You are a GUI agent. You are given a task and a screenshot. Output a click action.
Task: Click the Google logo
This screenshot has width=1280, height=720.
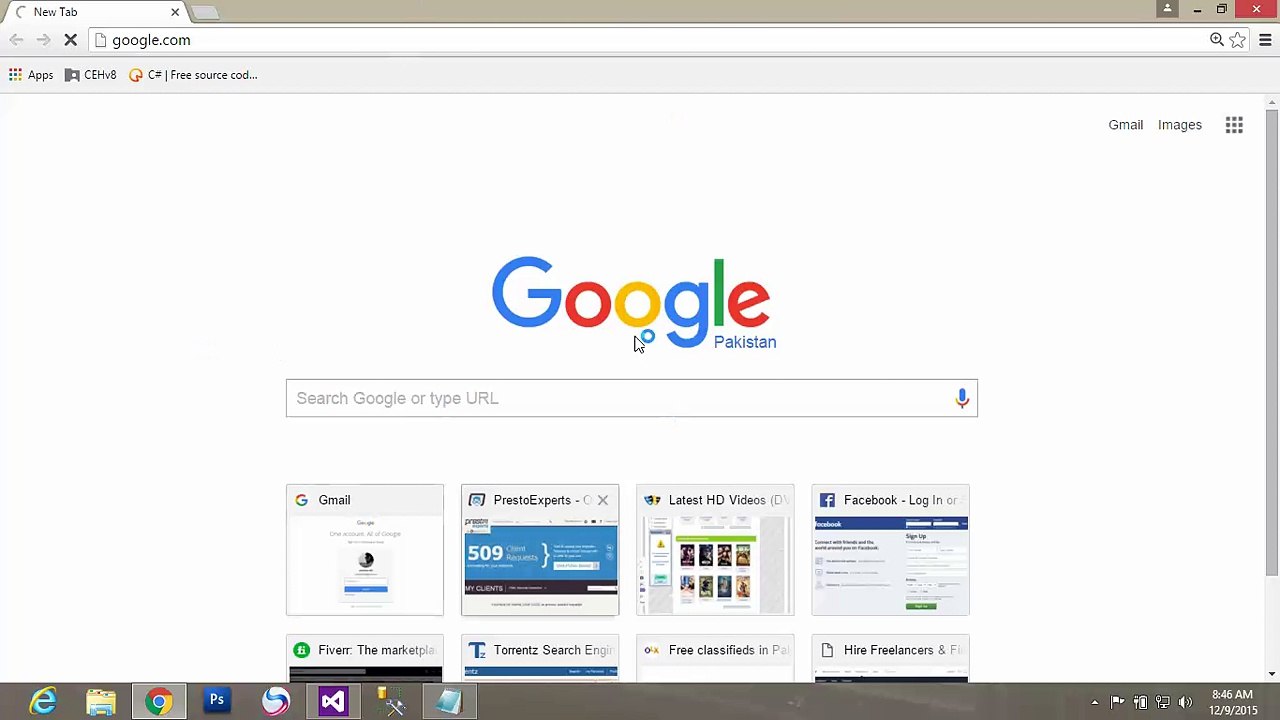(x=631, y=302)
